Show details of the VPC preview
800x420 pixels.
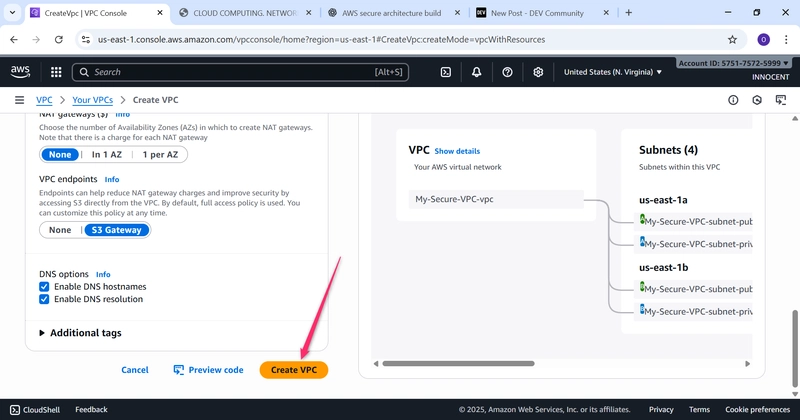click(457, 151)
